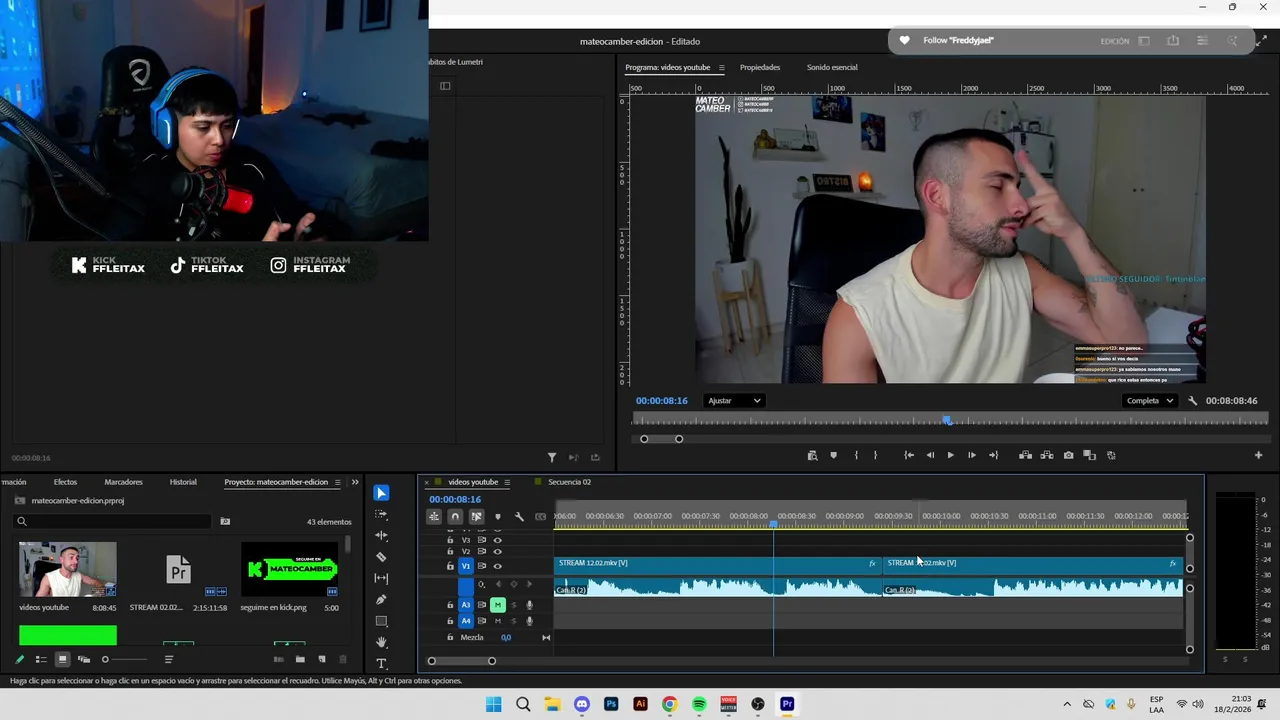Open the button editor plus icon

(x=1258, y=456)
